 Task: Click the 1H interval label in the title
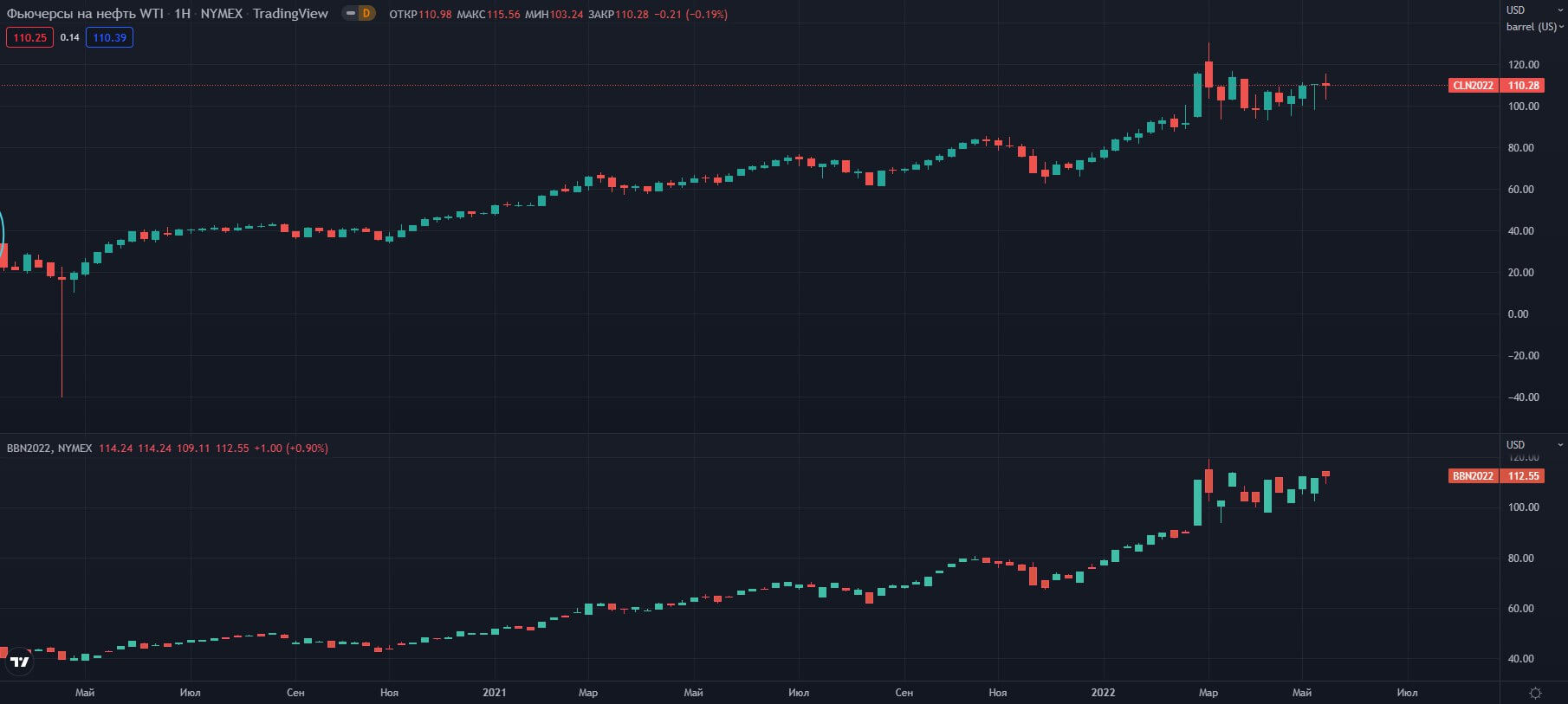[182, 14]
